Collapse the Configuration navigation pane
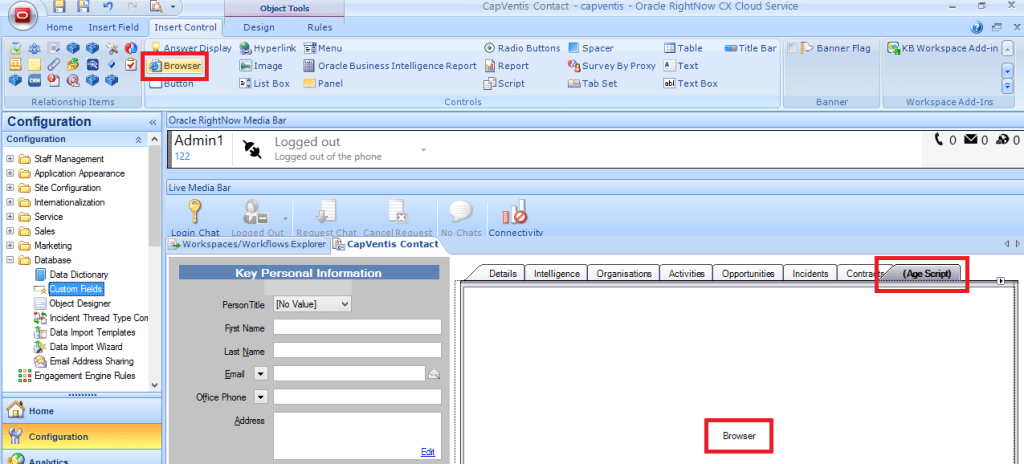Screen dimensions: 1024x464 click(x=153, y=122)
